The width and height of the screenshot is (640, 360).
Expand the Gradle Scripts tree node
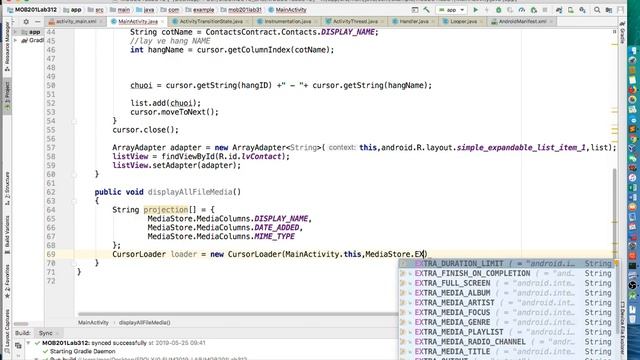coord(16,40)
